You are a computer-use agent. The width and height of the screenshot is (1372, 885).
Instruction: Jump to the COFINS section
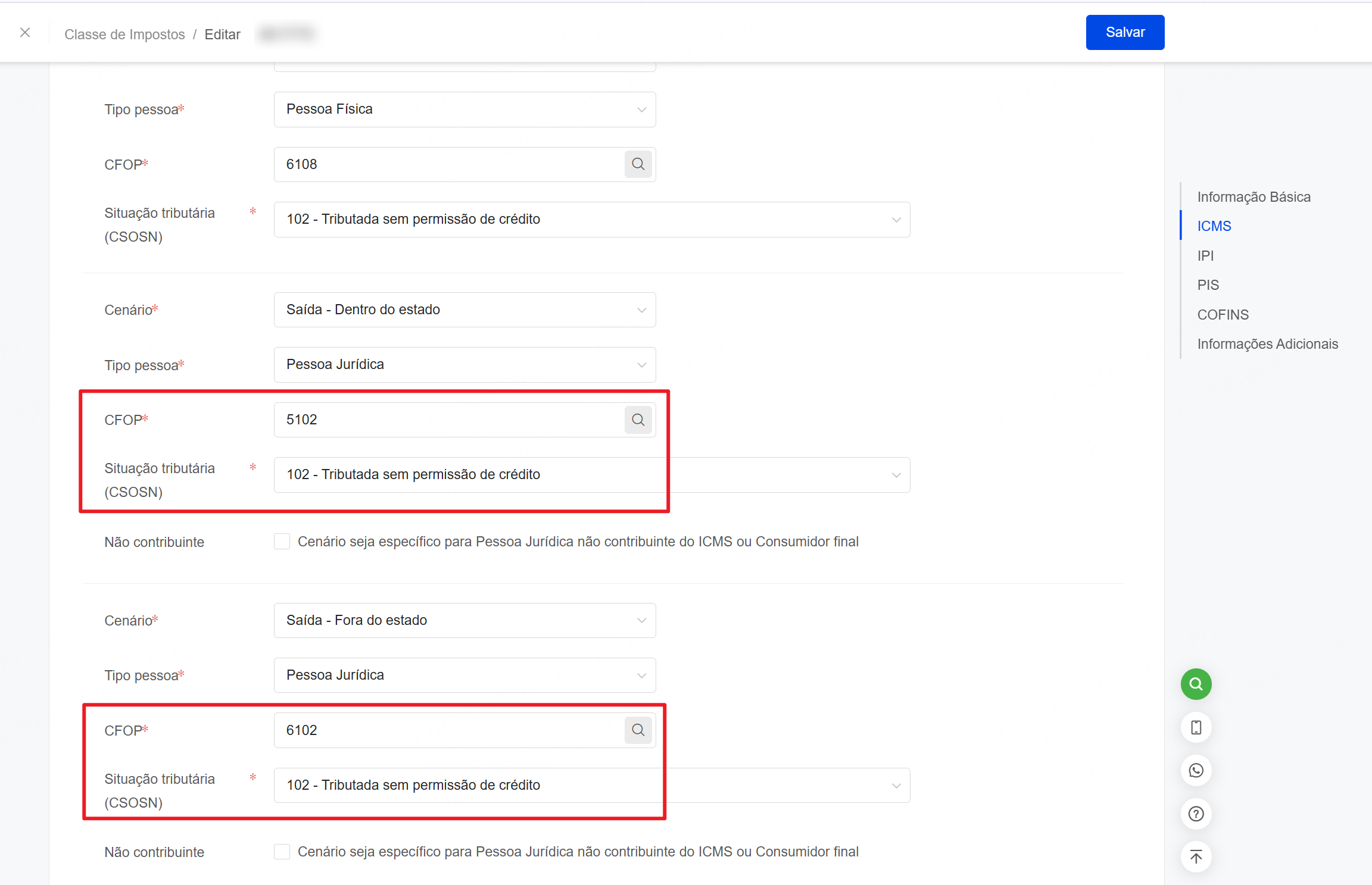pyautogui.click(x=1223, y=314)
